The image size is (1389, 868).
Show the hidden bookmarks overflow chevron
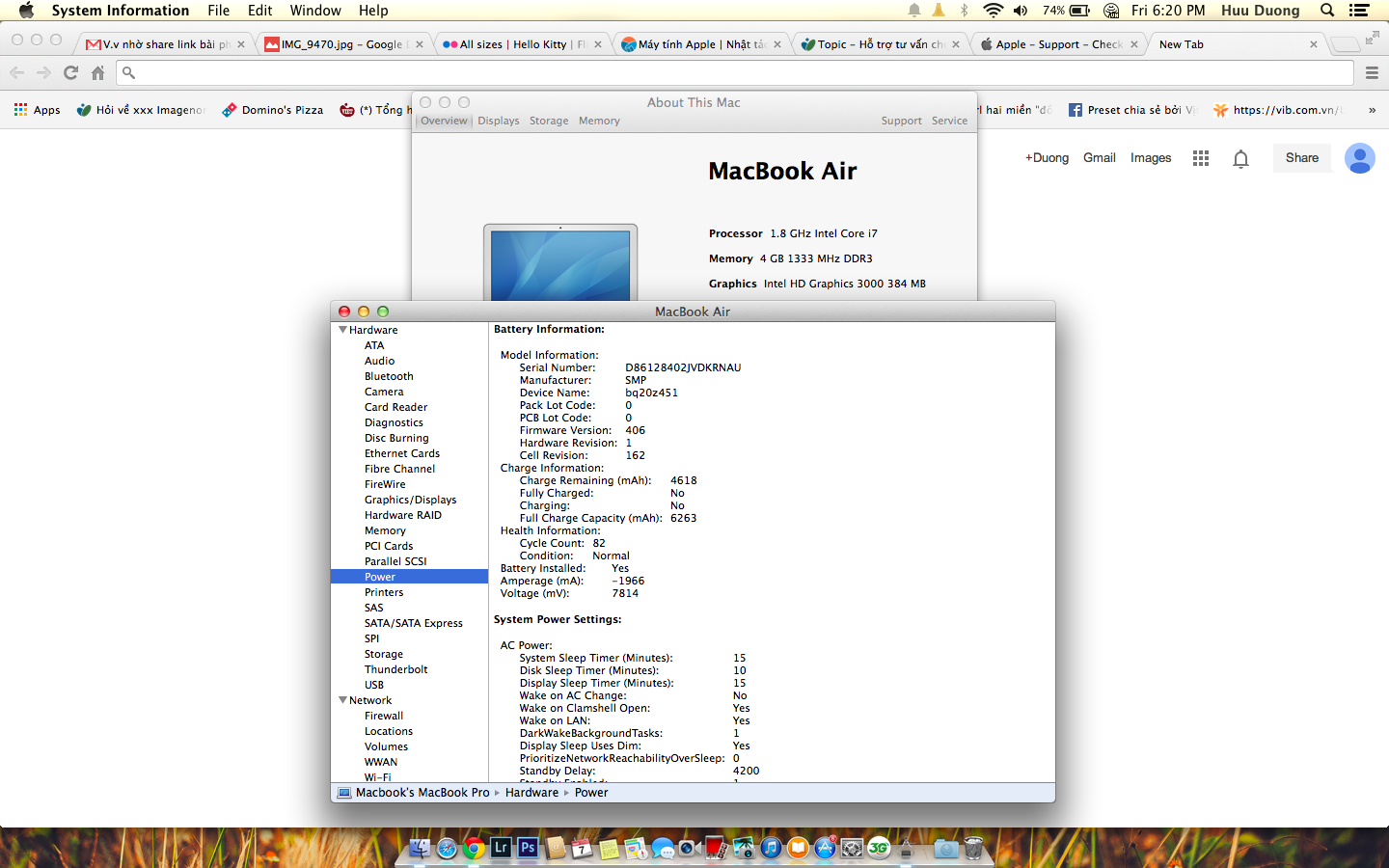click(1372, 110)
